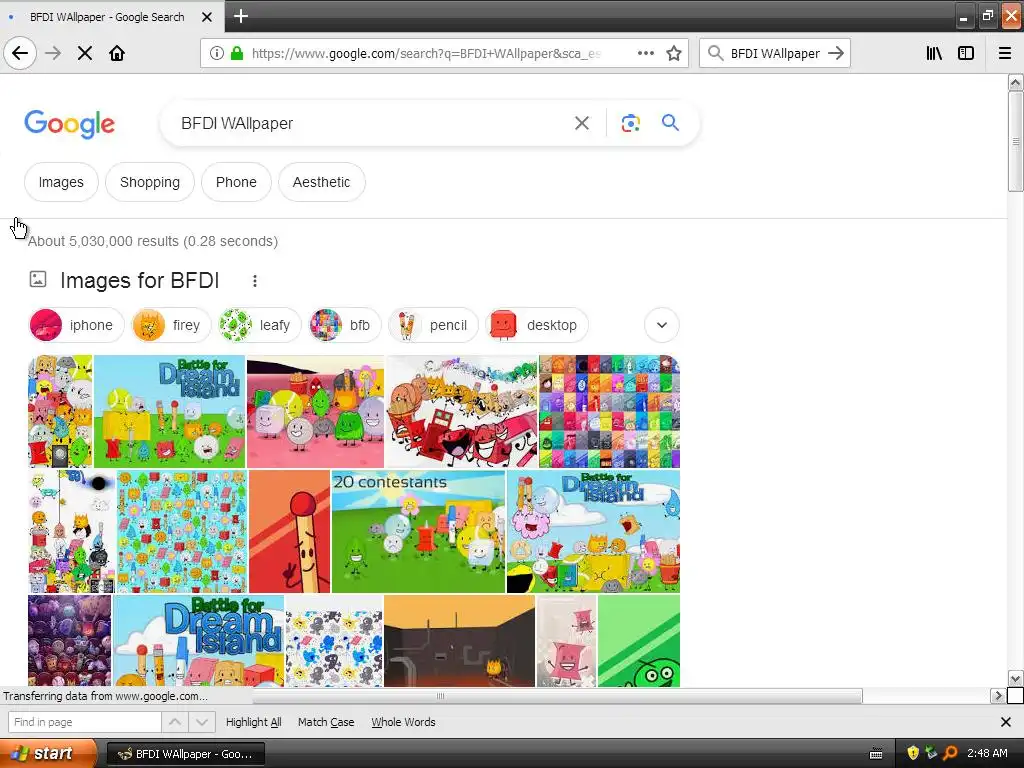Switch to the Images filter
1024x768 pixels.
pyautogui.click(x=61, y=182)
